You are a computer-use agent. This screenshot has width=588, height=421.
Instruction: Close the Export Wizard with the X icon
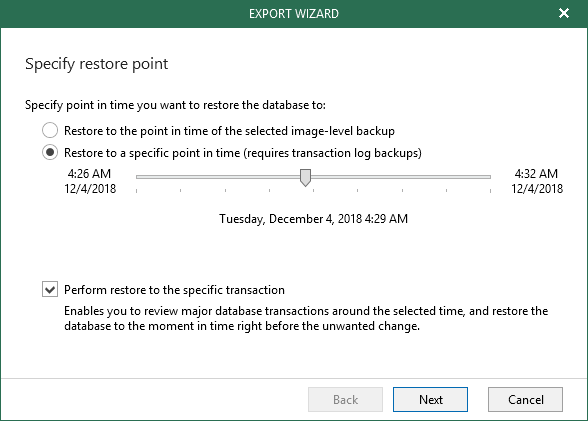pyautogui.click(x=564, y=13)
